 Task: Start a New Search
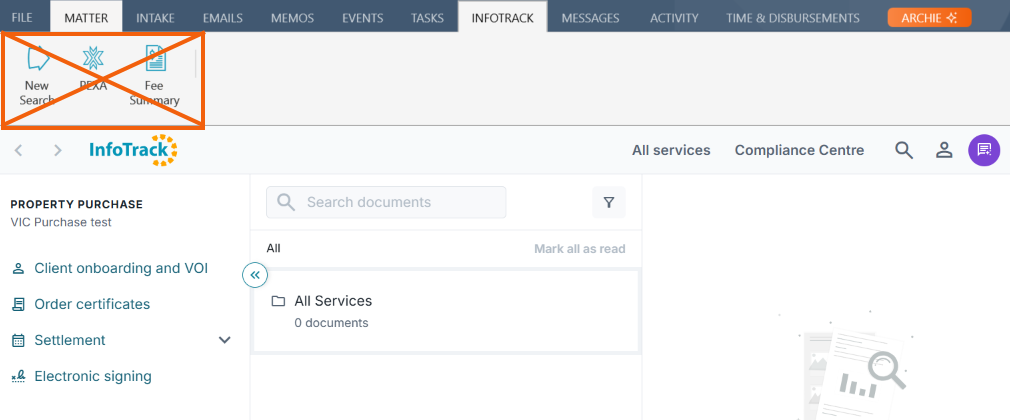tap(37, 76)
